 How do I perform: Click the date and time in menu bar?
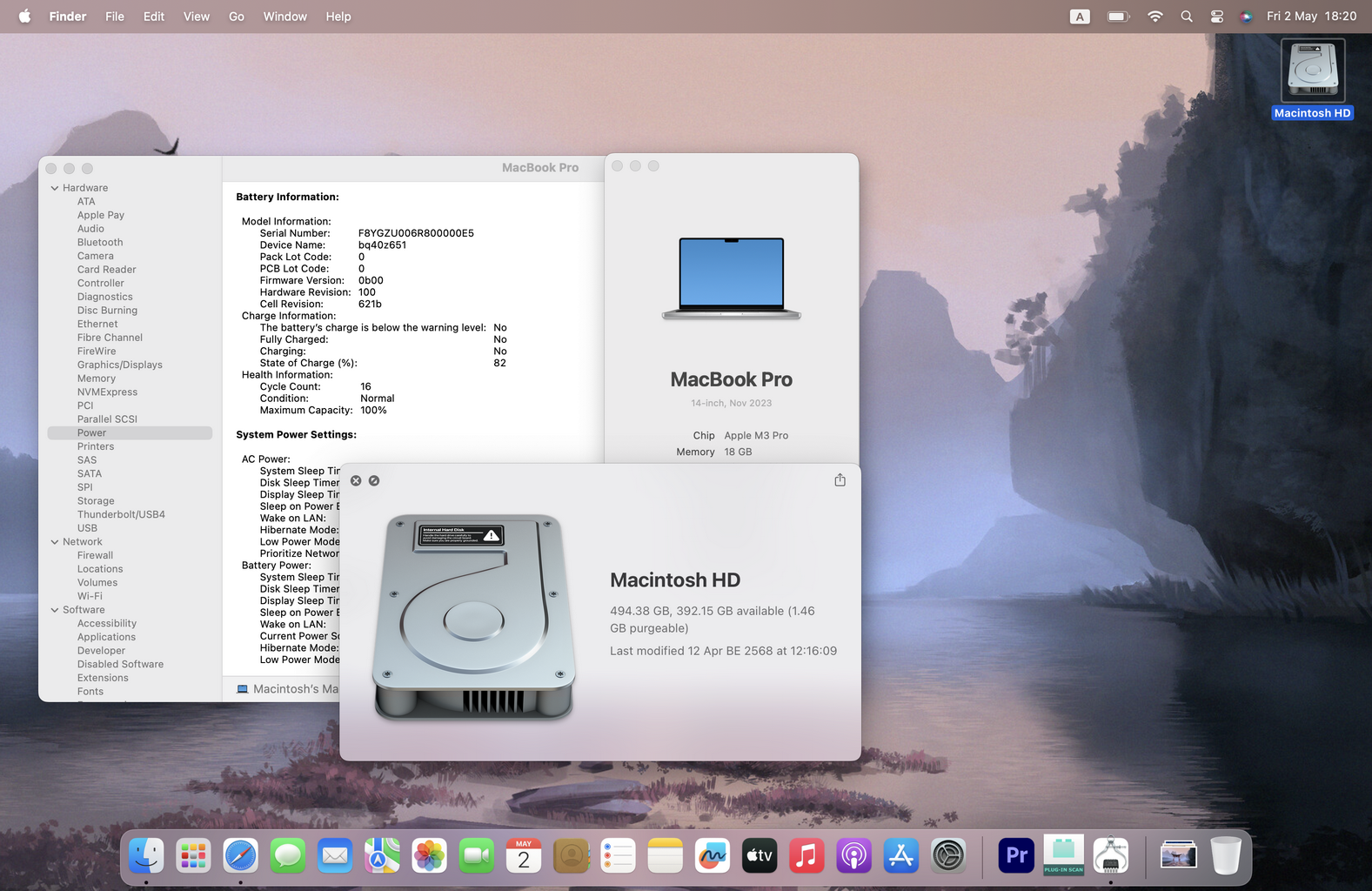pos(1311,17)
